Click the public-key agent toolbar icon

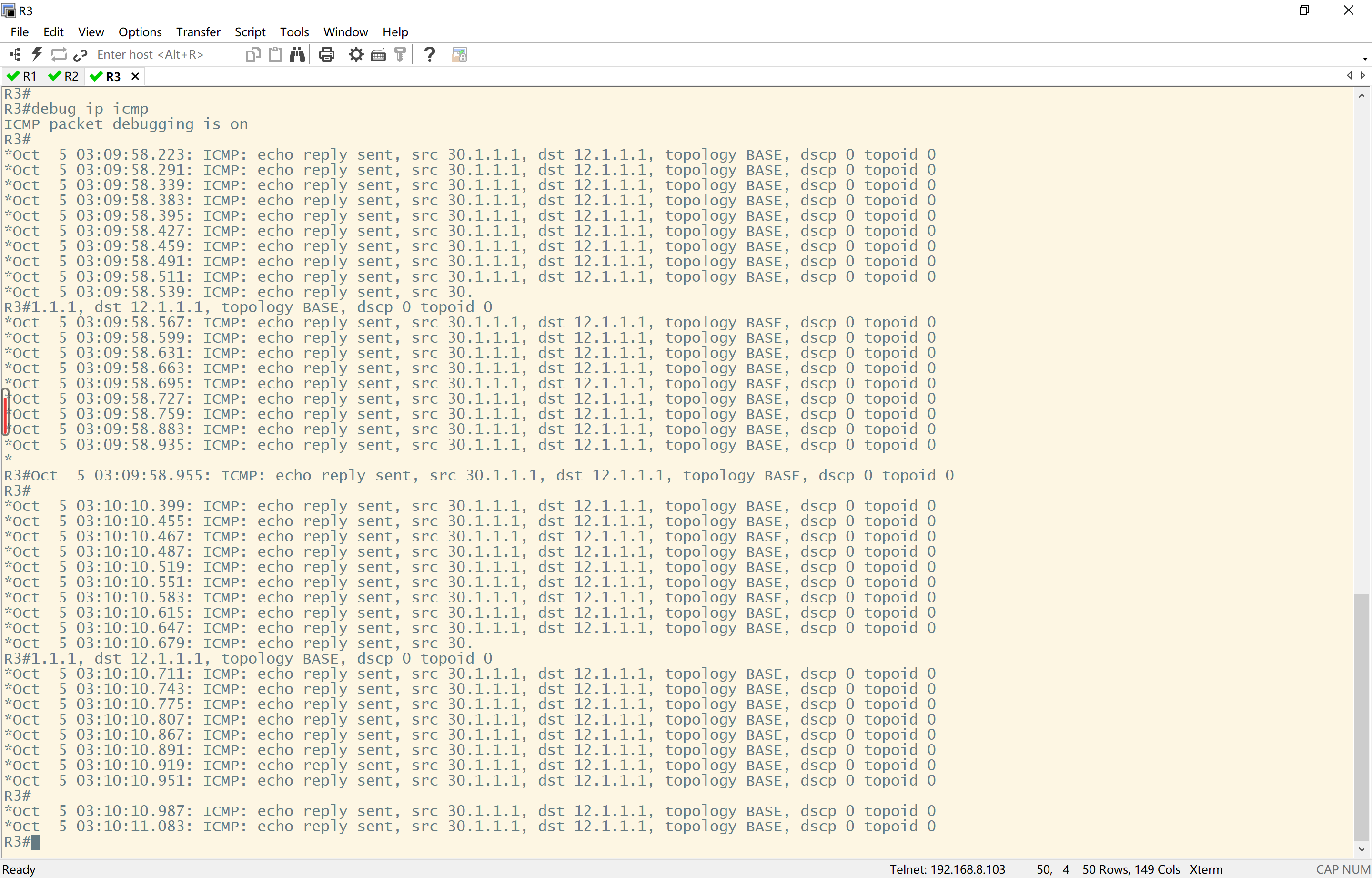(x=401, y=55)
